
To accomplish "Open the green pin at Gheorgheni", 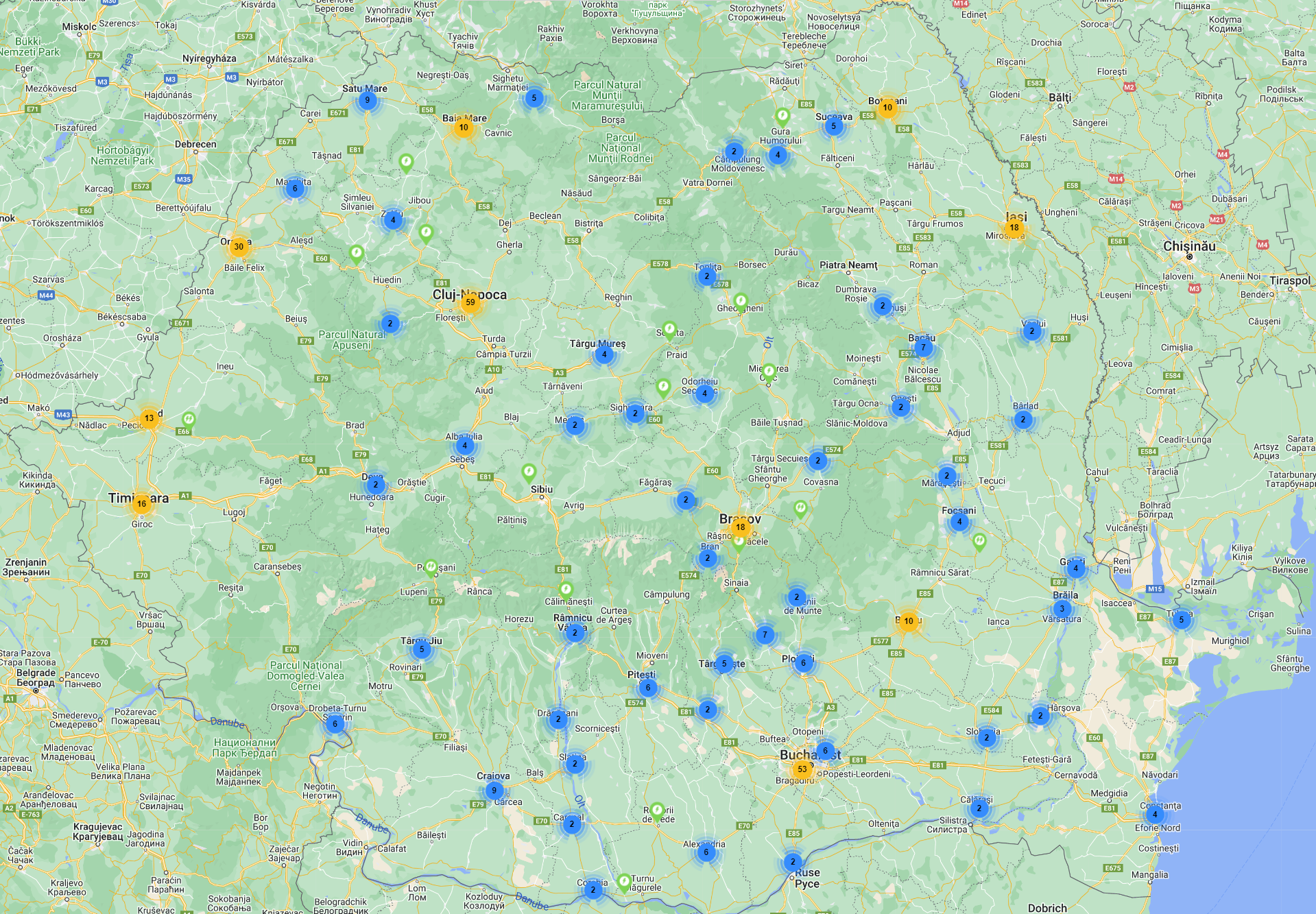I will coord(741,300).
